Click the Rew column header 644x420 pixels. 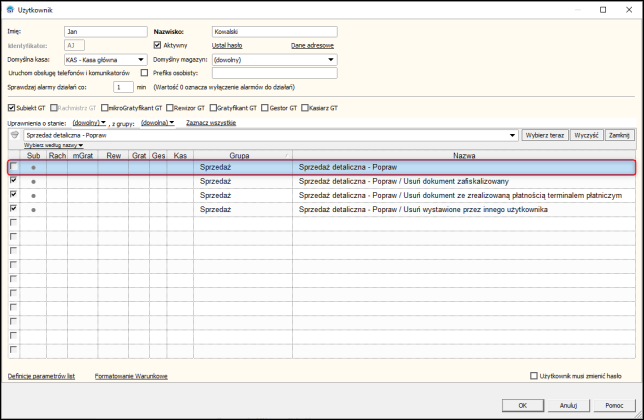tap(113, 156)
